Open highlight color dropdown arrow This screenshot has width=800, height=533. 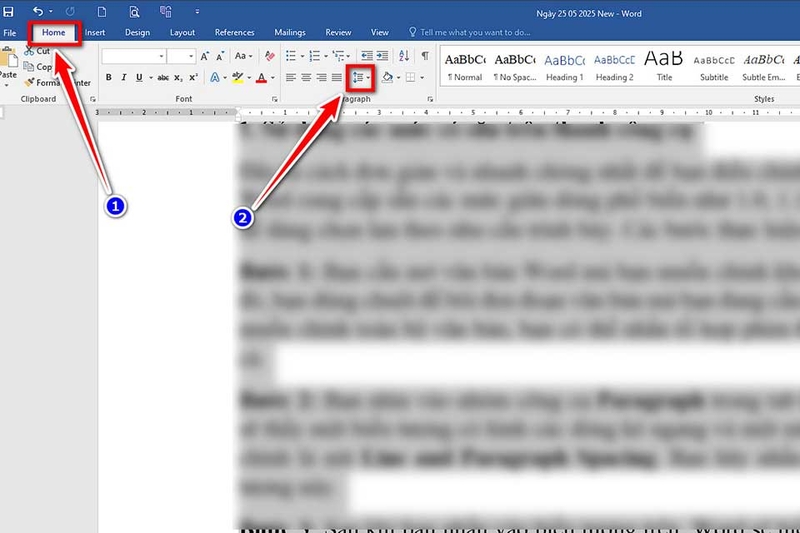(x=249, y=78)
